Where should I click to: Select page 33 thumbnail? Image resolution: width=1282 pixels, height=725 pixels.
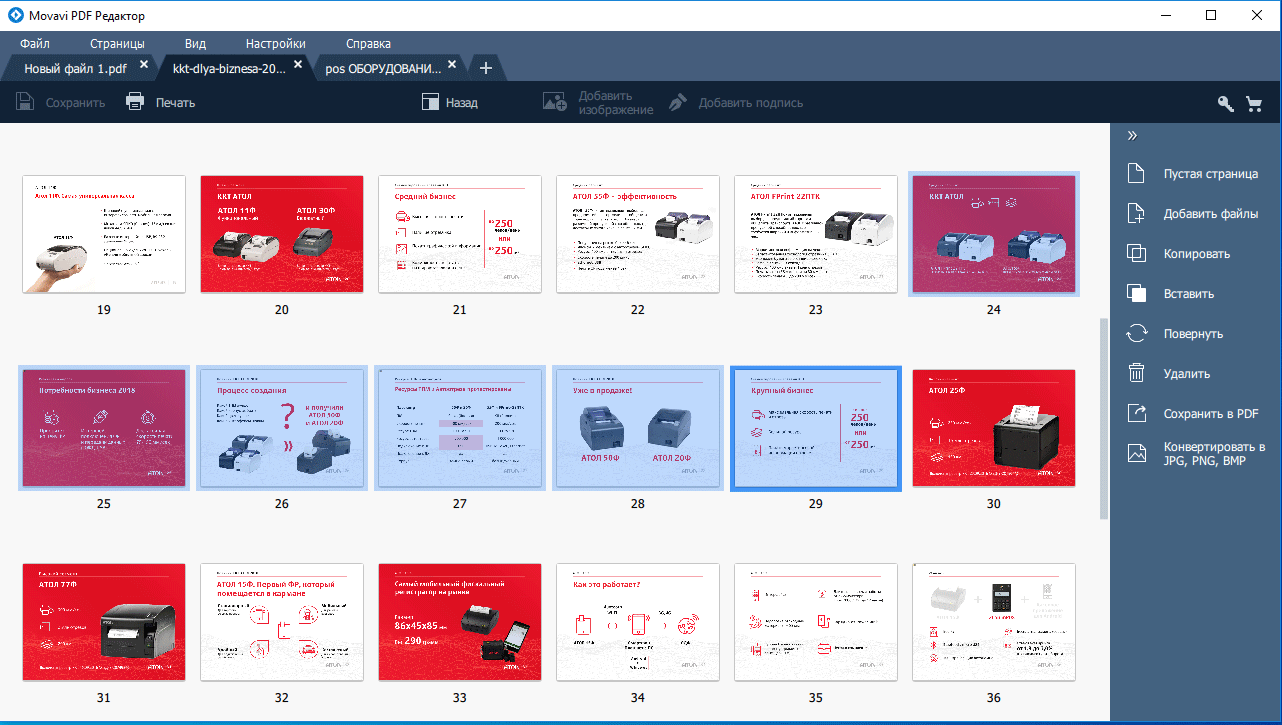coord(460,622)
